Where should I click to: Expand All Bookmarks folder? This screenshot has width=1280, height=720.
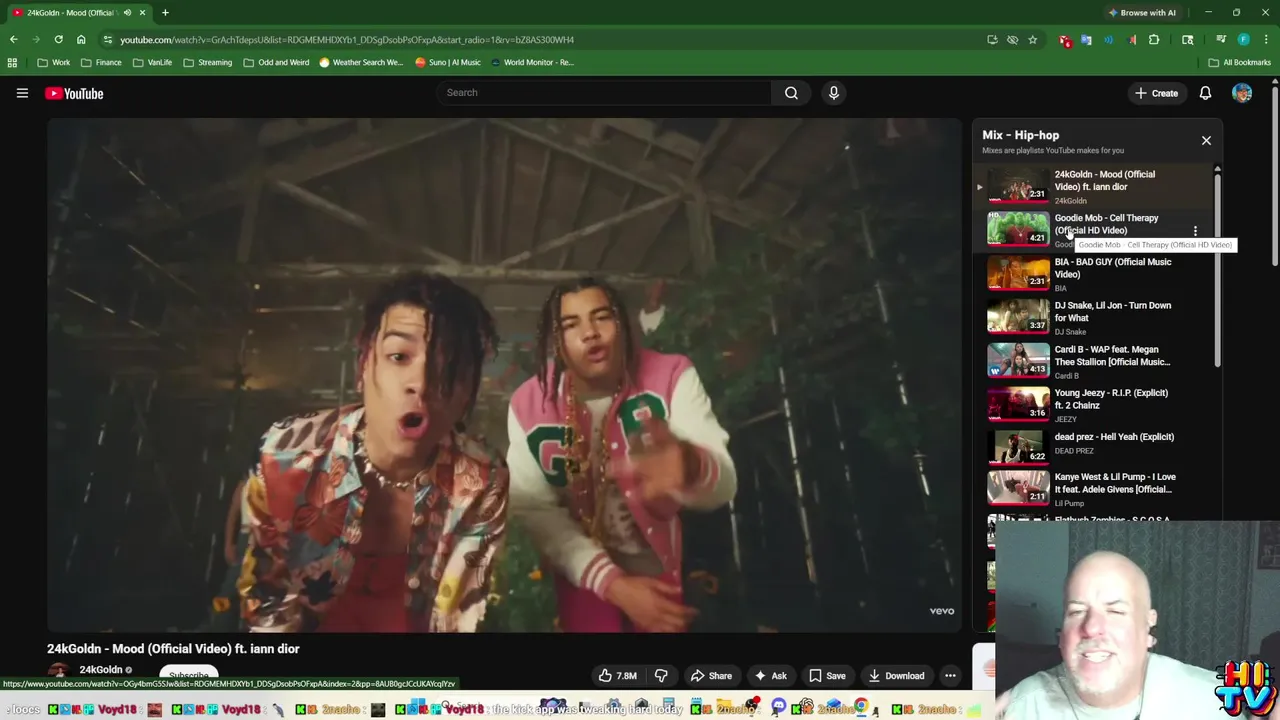(x=1240, y=62)
